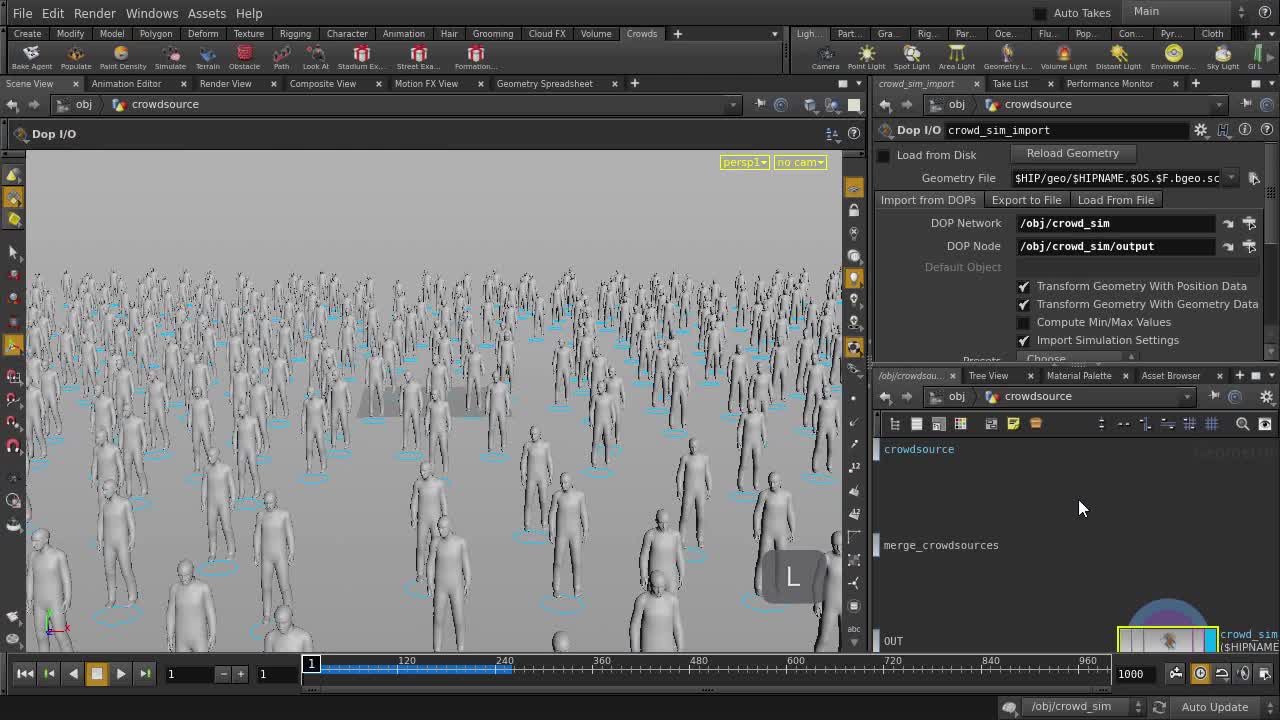The image size is (1280, 720).
Task: Click the network editor search magnifier icon
Action: [1242, 423]
